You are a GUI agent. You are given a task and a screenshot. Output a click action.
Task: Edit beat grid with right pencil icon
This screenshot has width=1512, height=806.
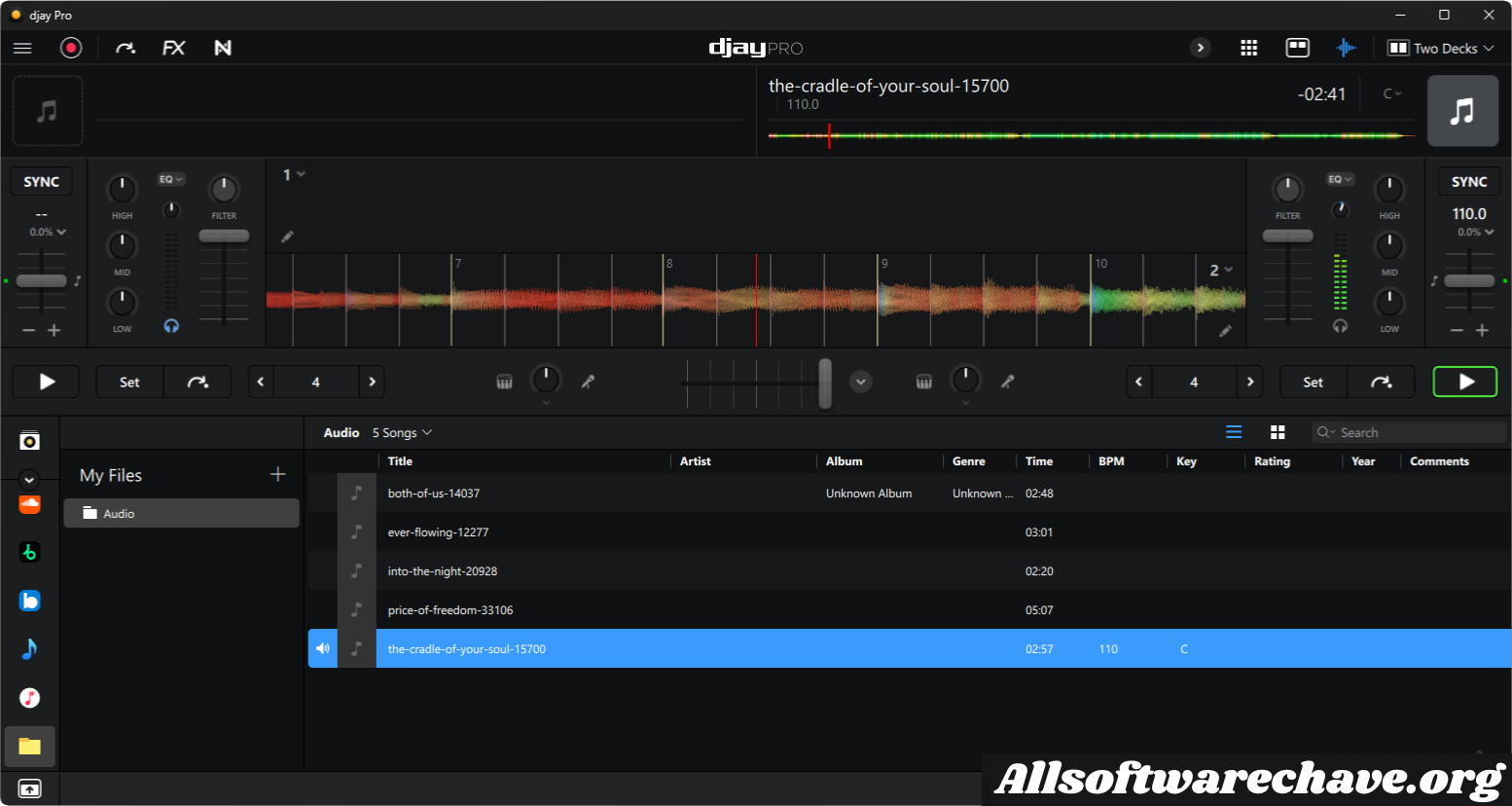click(x=1226, y=331)
